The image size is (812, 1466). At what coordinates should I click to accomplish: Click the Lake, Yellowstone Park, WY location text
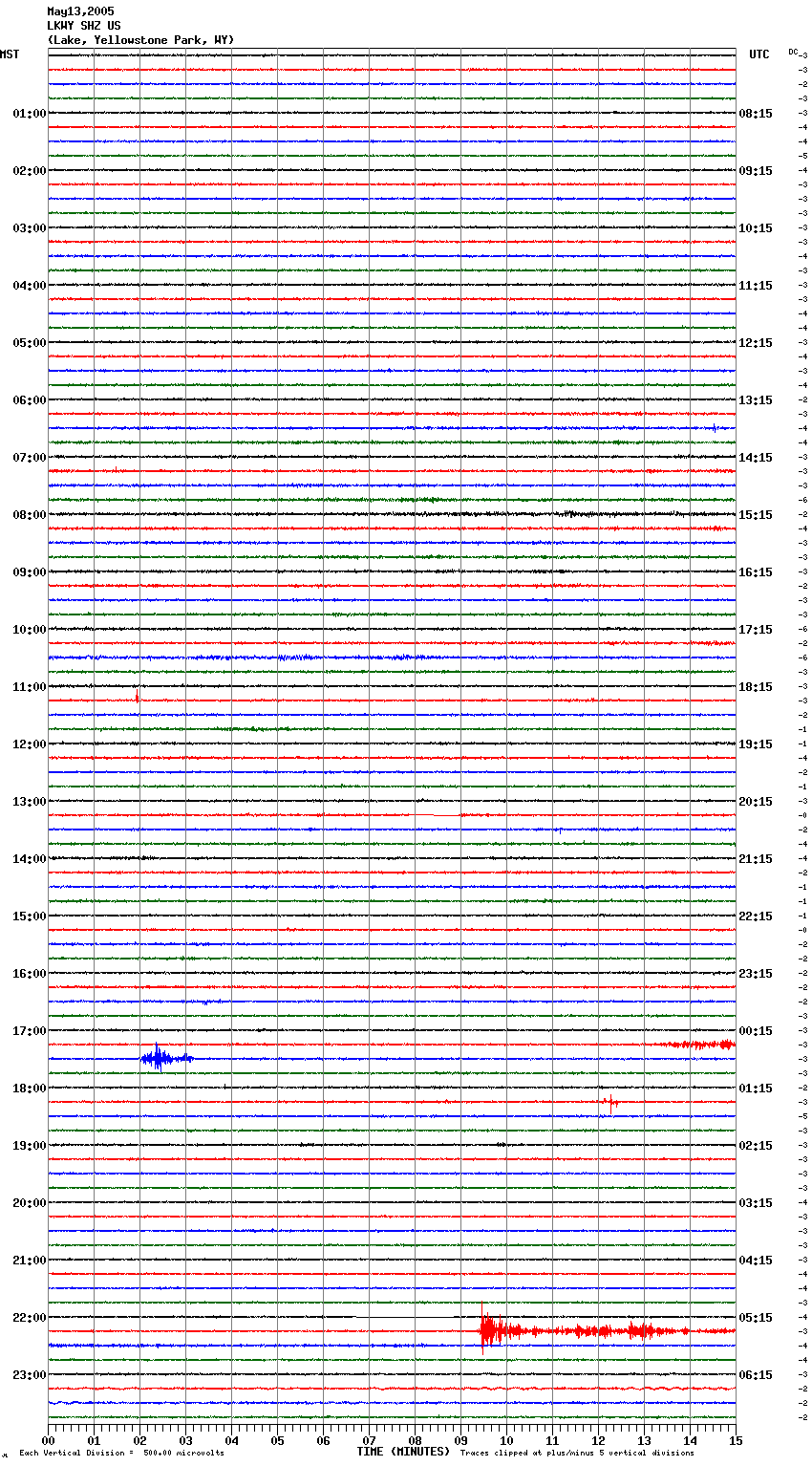140,40
